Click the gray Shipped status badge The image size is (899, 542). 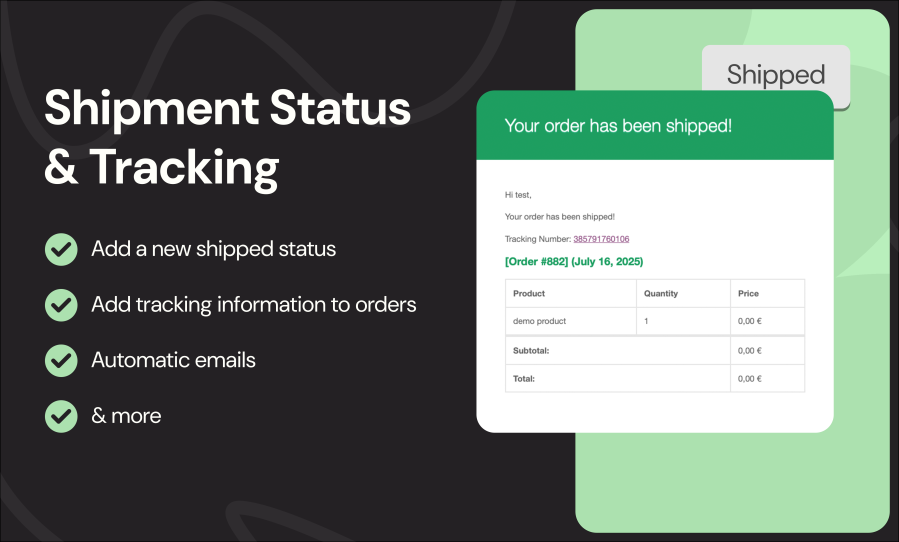coord(776,74)
